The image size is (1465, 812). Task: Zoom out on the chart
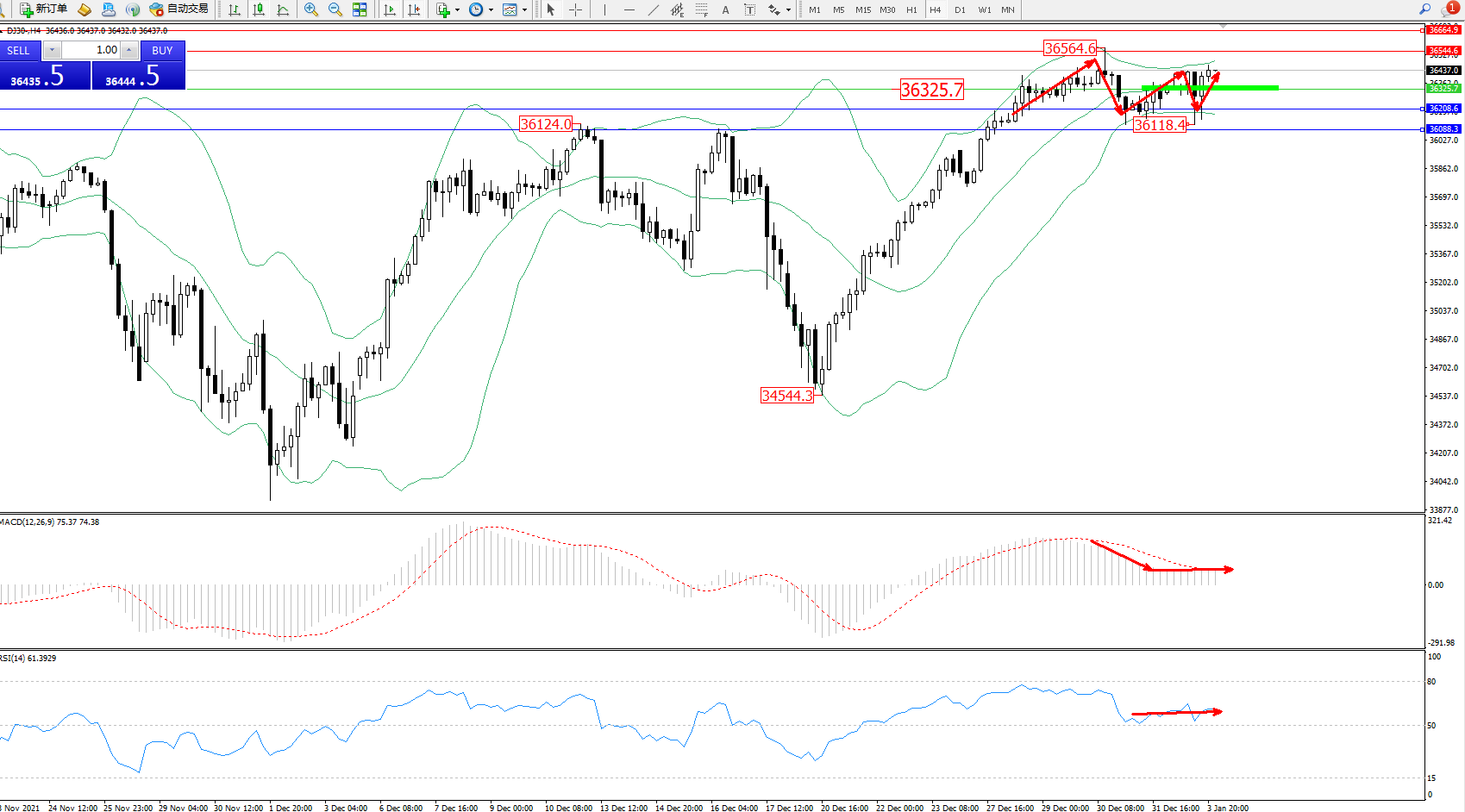pyautogui.click(x=335, y=9)
